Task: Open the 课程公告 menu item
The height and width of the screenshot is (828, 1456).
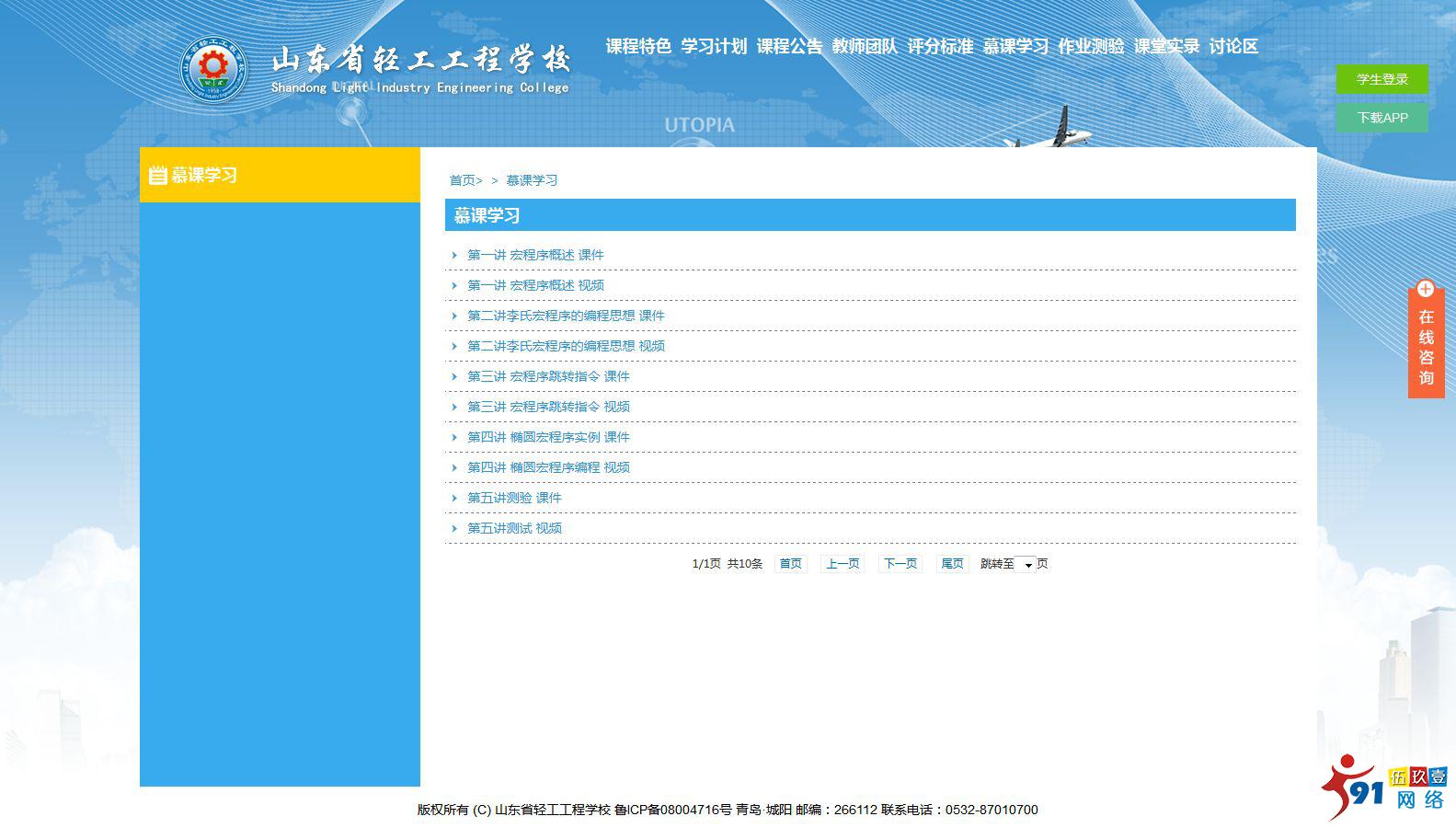Action: tap(789, 46)
